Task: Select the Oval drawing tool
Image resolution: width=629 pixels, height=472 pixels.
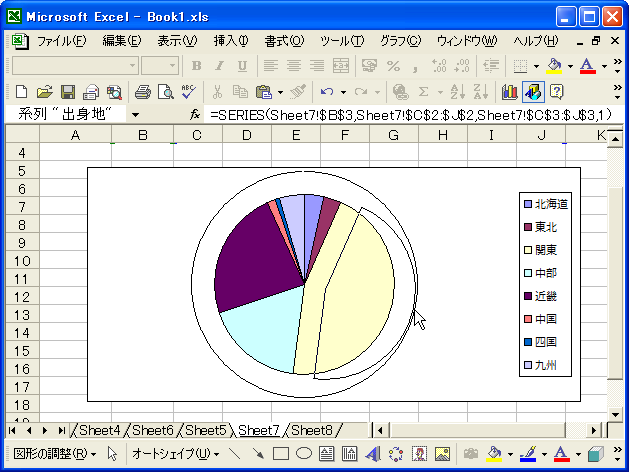Action: pos(304,454)
